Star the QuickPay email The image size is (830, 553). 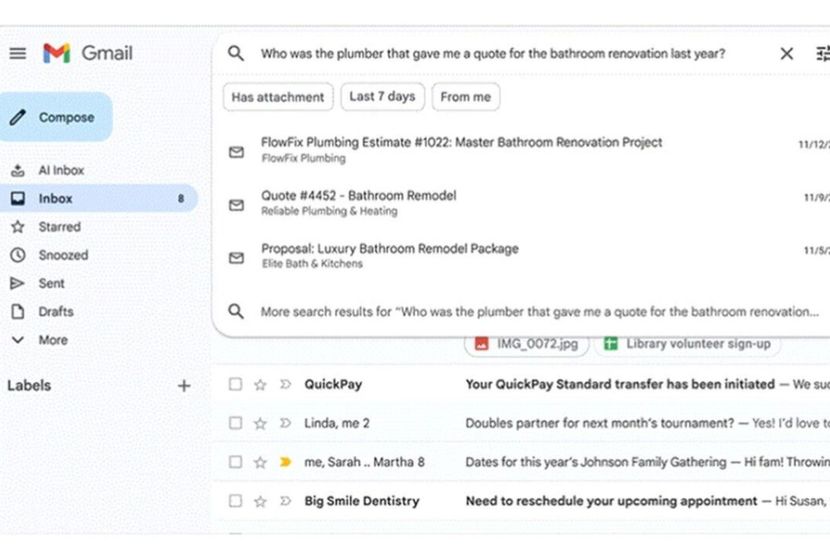pos(260,384)
